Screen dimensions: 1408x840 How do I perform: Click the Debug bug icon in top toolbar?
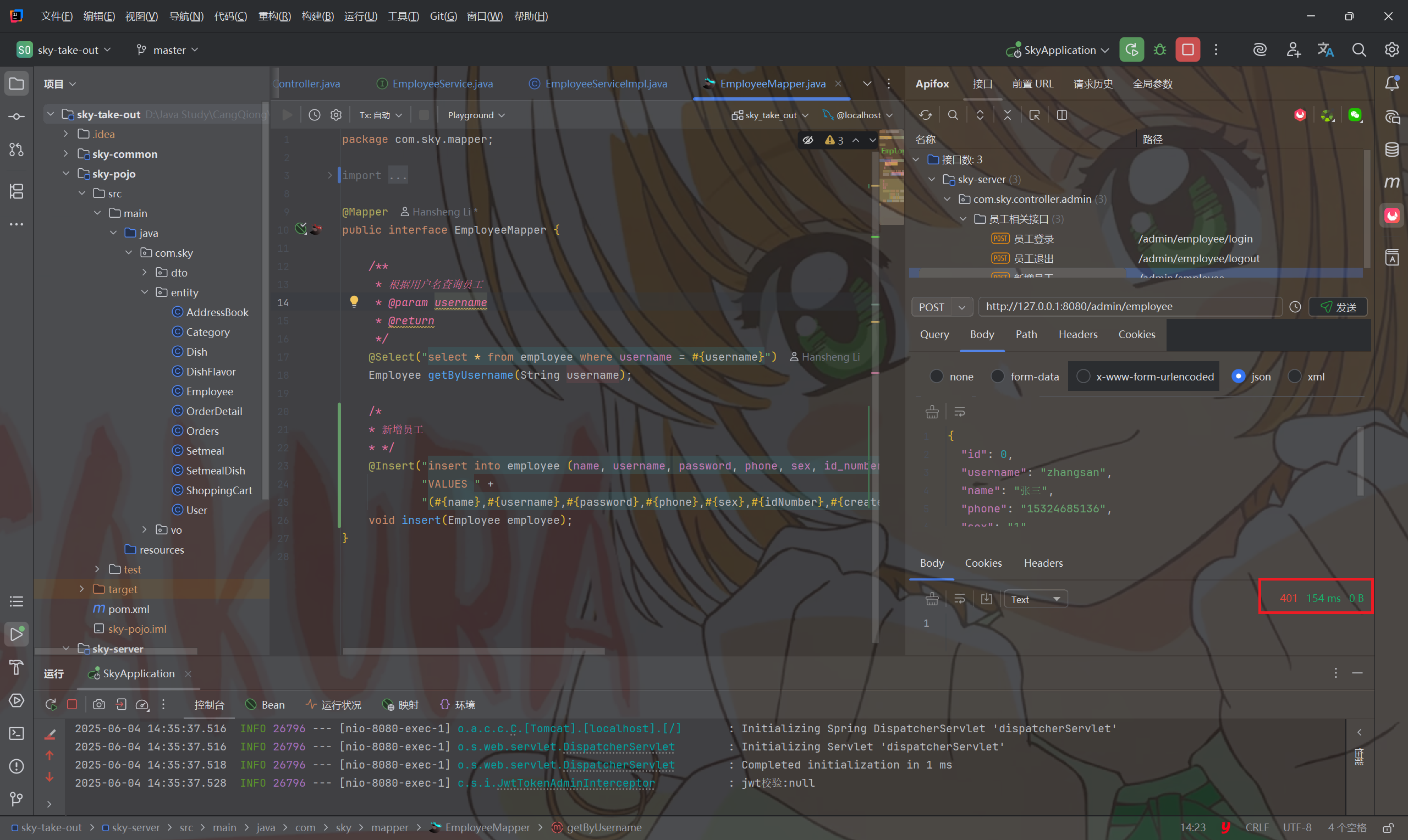click(x=1159, y=50)
